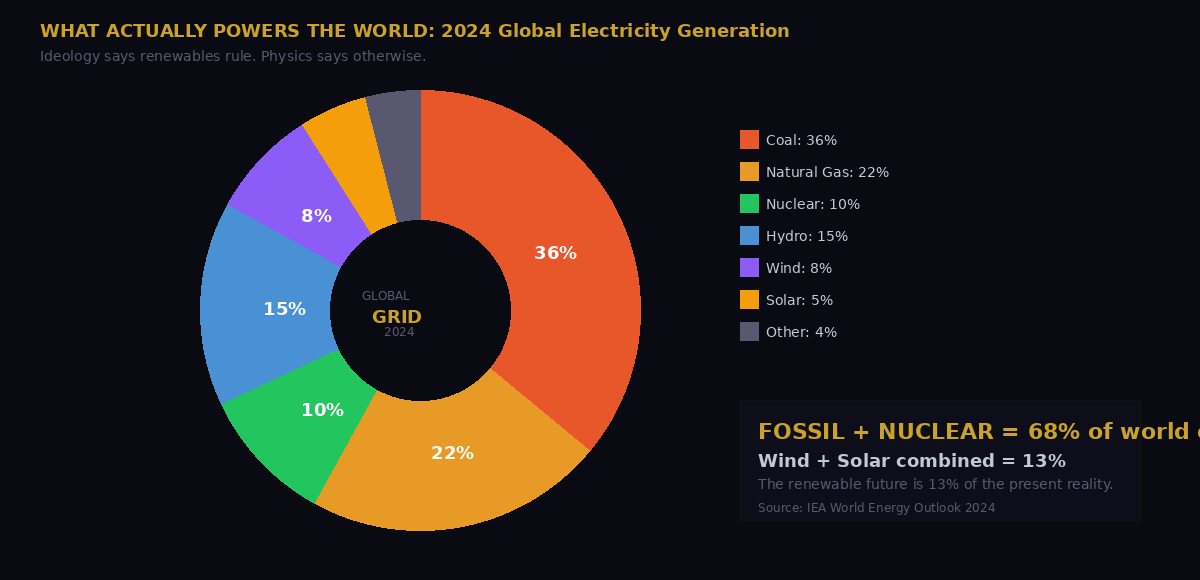Click the Wind purple legend marker

coord(746,268)
